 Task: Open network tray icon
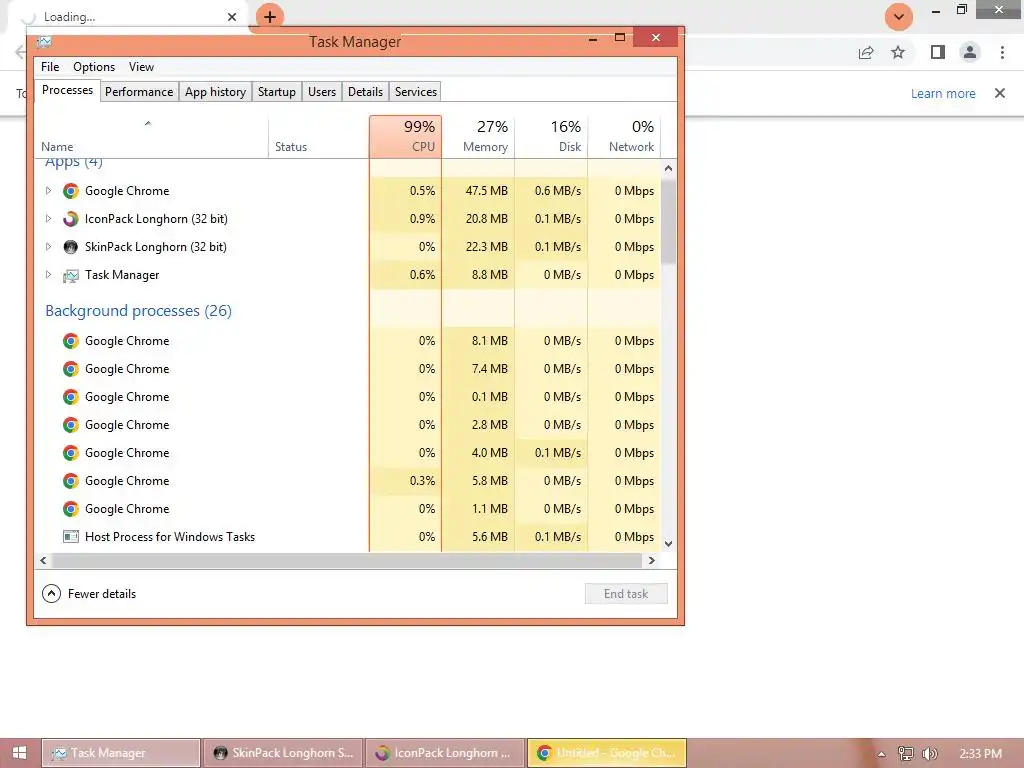[x=906, y=754]
